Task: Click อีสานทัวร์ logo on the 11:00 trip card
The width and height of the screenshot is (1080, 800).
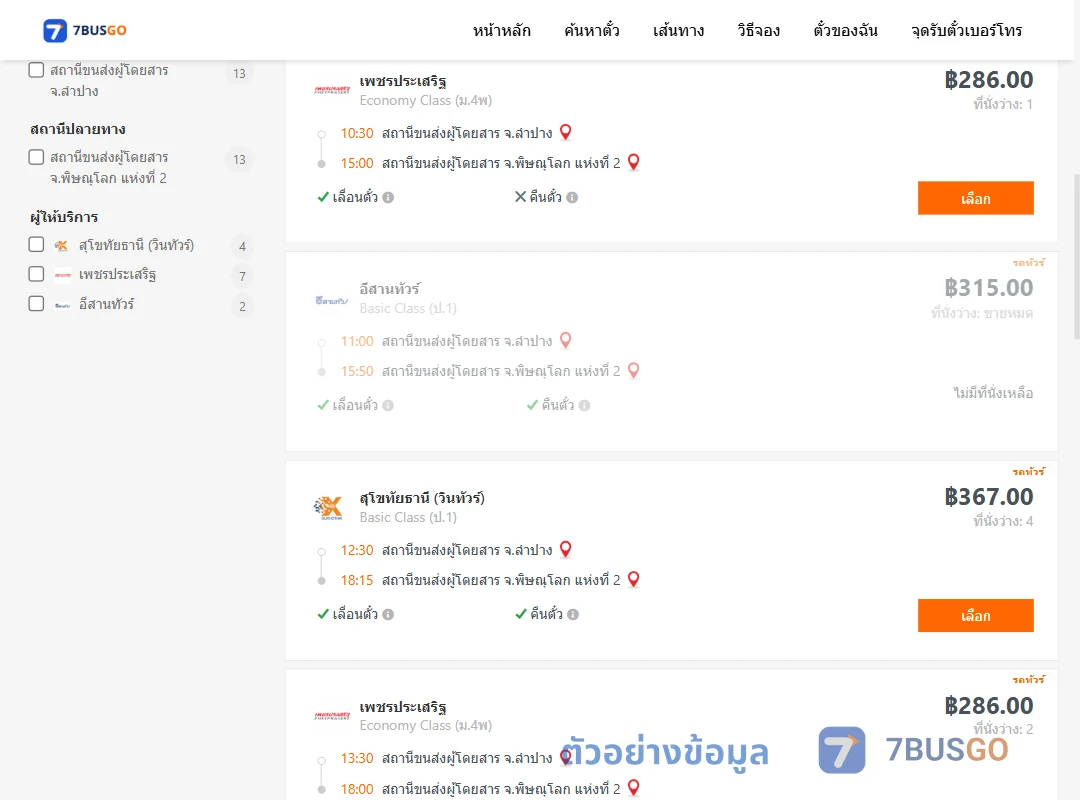Action: (332, 300)
